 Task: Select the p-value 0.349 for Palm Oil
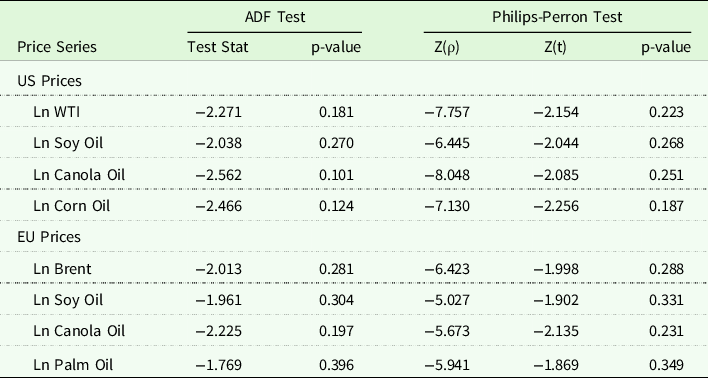[x=666, y=364]
